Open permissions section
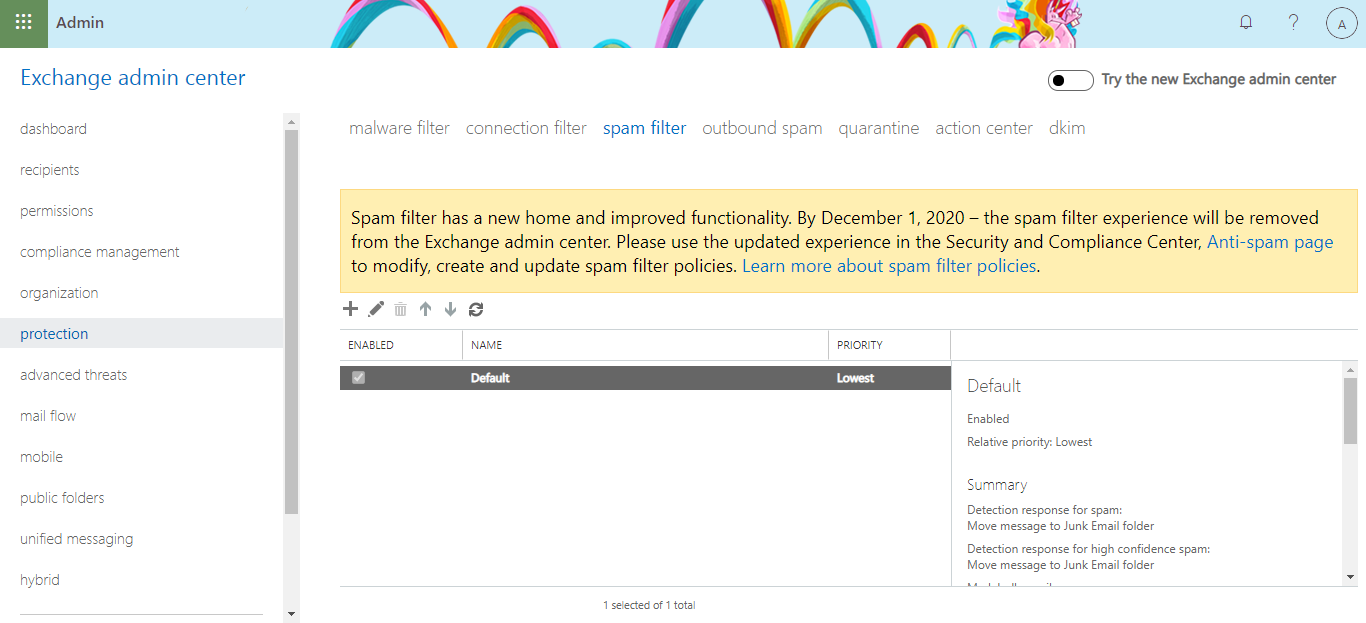Viewport: 1366px width, 623px height. pos(57,211)
